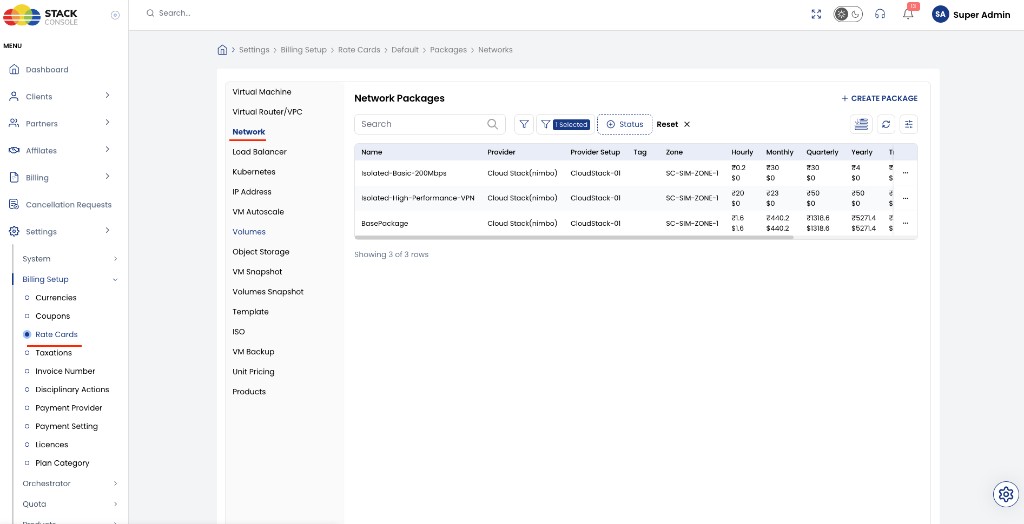
Task: Open the Status filter button
Action: point(625,124)
